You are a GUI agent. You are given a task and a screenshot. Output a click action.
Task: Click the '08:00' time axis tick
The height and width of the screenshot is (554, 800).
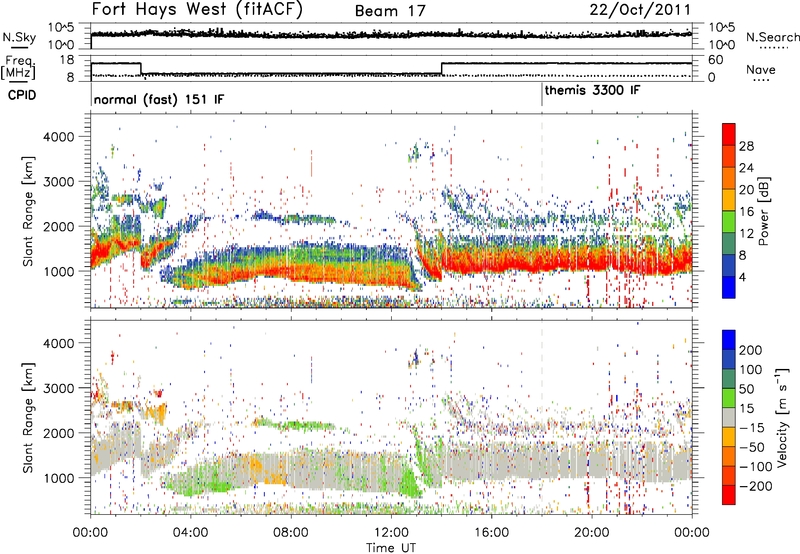click(291, 533)
